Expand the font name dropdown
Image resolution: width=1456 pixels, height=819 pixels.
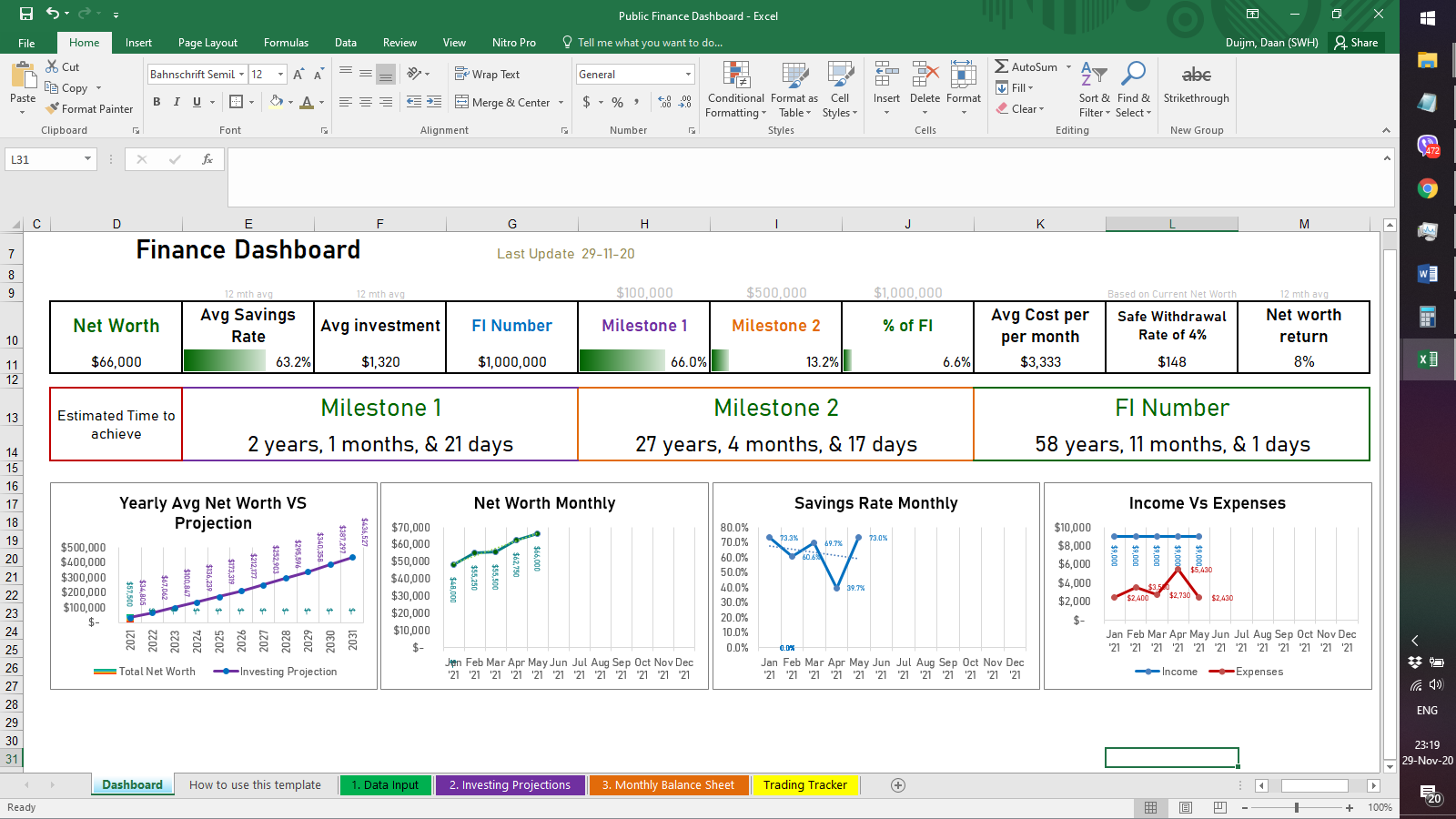tap(242, 75)
